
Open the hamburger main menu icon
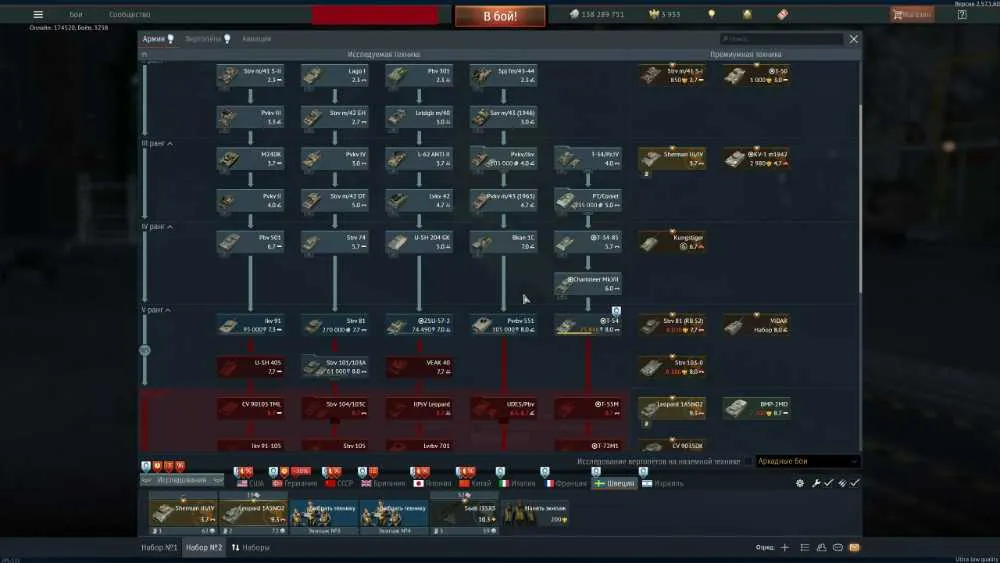(38, 14)
